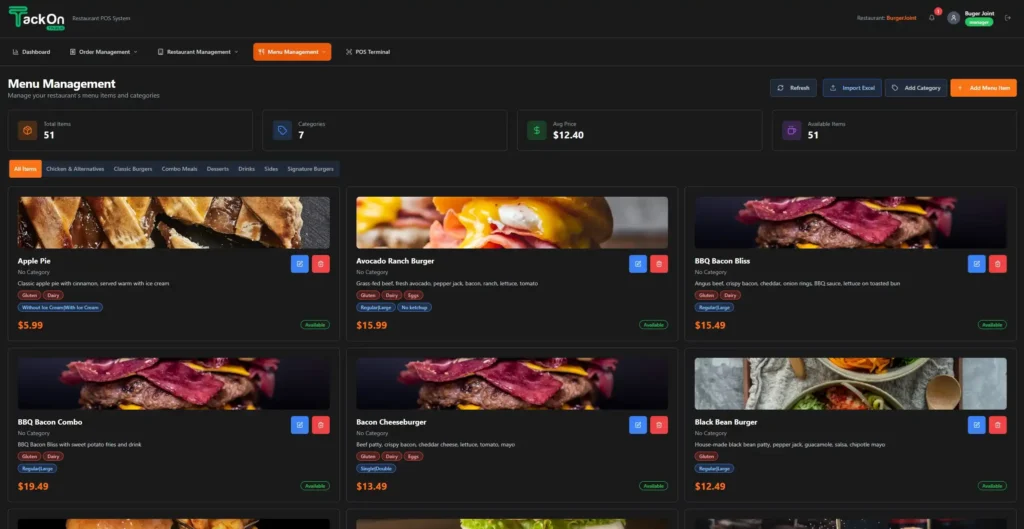Delete the Bacon Cheeseburger item
The image size is (1024, 529).
659,425
